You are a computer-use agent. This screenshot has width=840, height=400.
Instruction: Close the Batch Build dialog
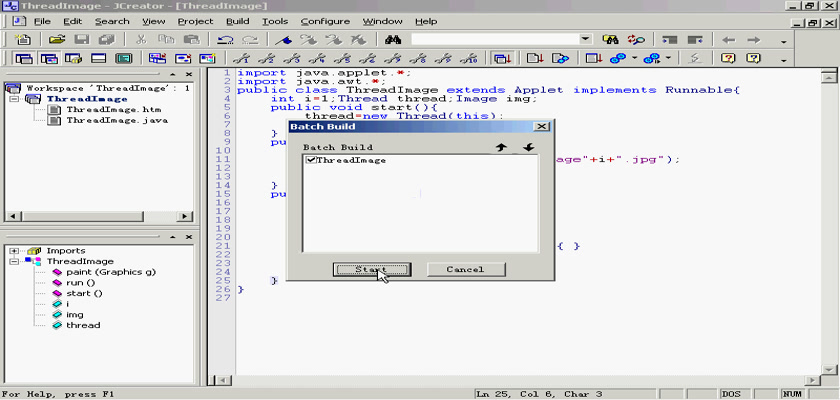[542, 126]
